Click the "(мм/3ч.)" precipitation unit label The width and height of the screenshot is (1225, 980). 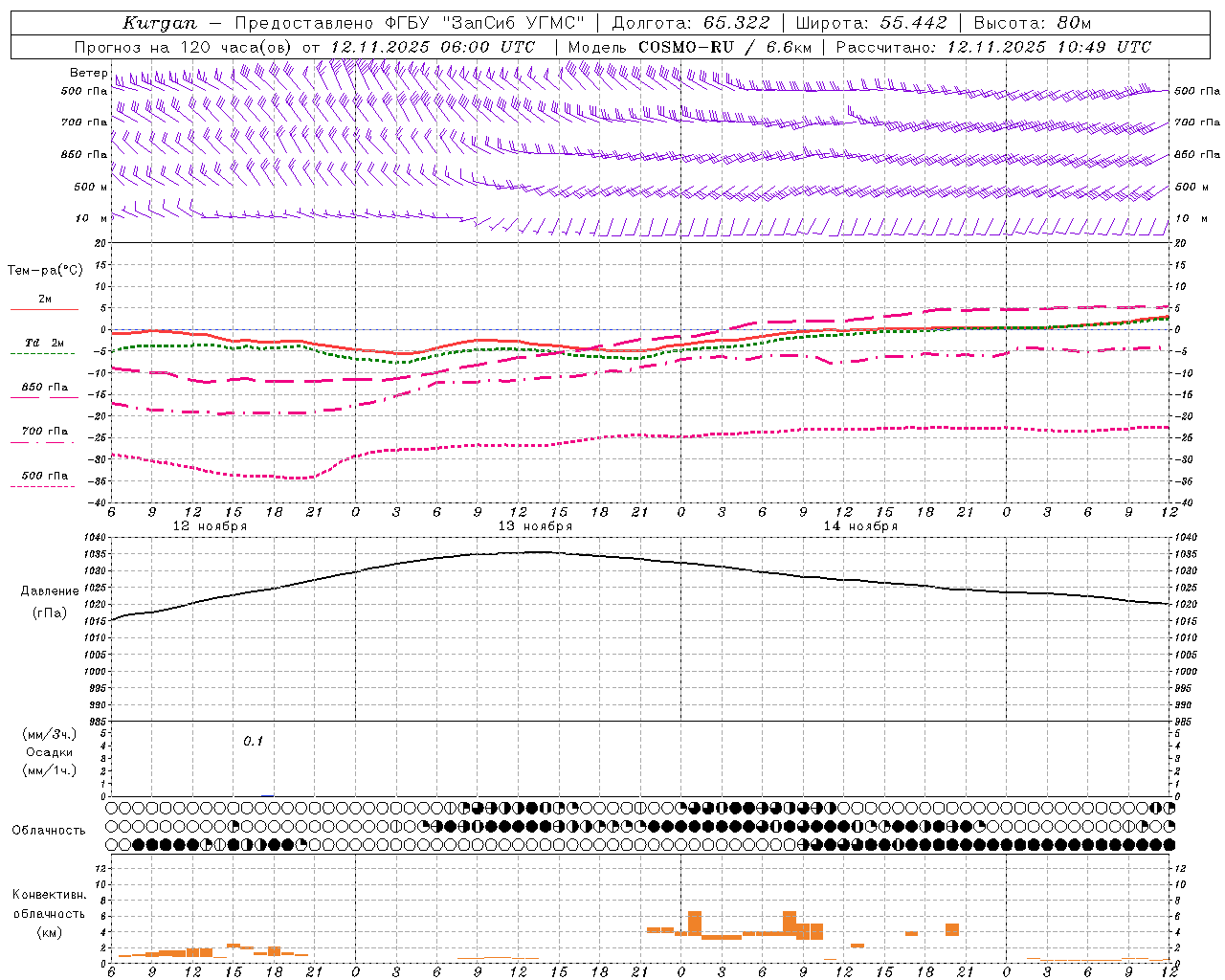50,734
